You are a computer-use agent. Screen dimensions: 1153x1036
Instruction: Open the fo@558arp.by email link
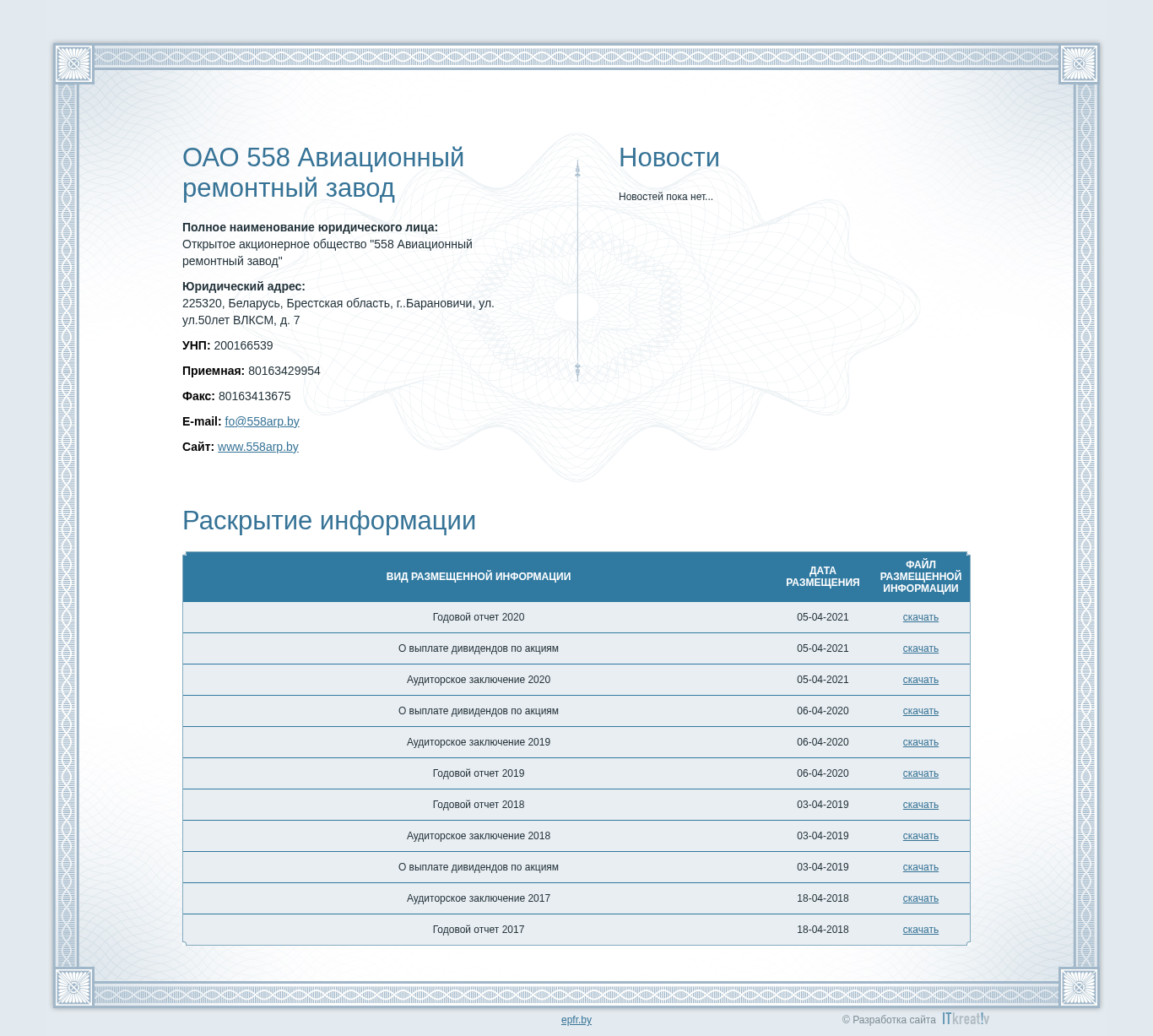262,421
